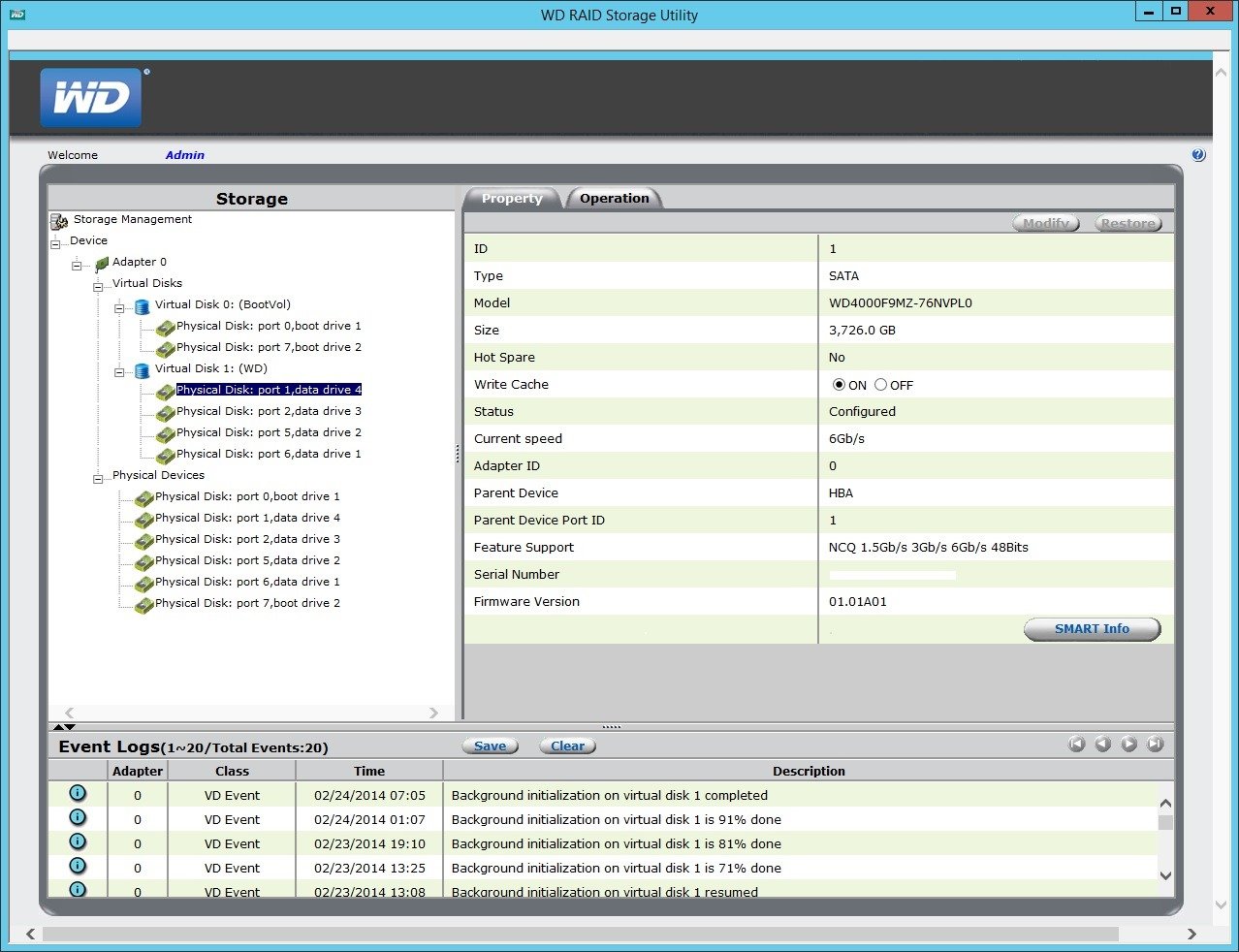Go to previous page of event logs
Image resolution: width=1239 pixels, height=952 pixels.
pyautogui.click(x=1102, y=744)
